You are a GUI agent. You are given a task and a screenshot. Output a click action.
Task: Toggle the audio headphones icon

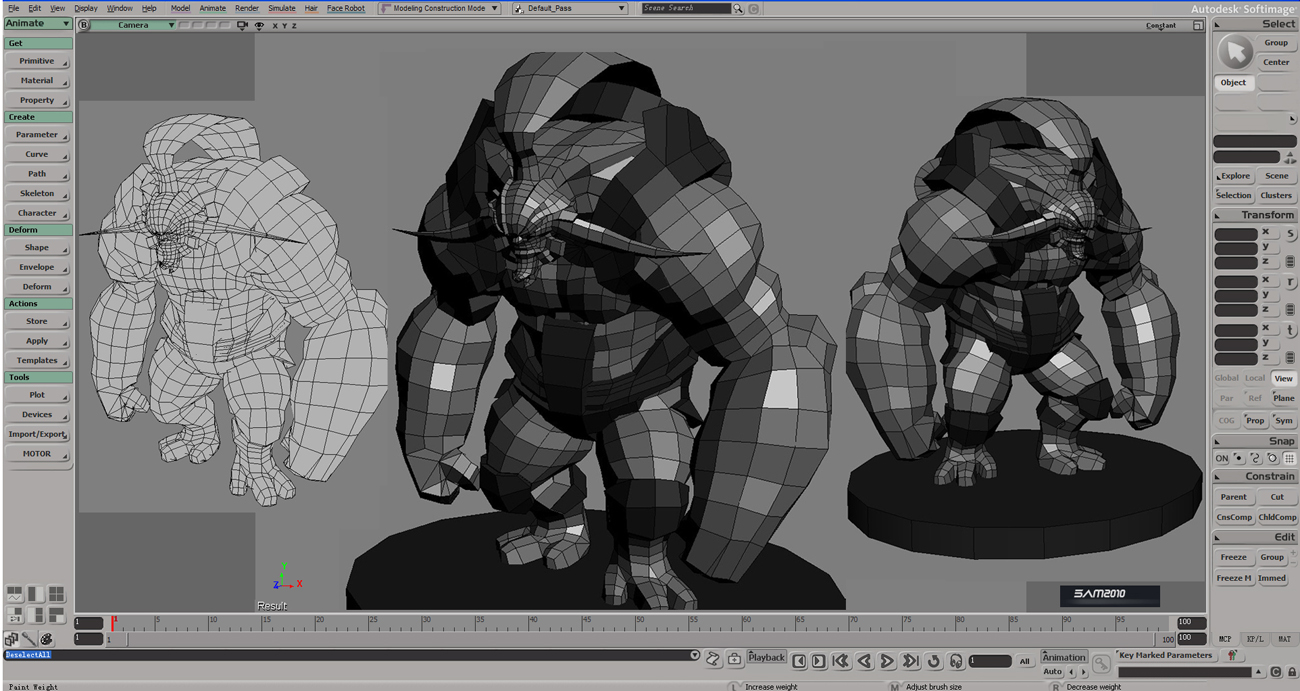click(x=956, y=661)
